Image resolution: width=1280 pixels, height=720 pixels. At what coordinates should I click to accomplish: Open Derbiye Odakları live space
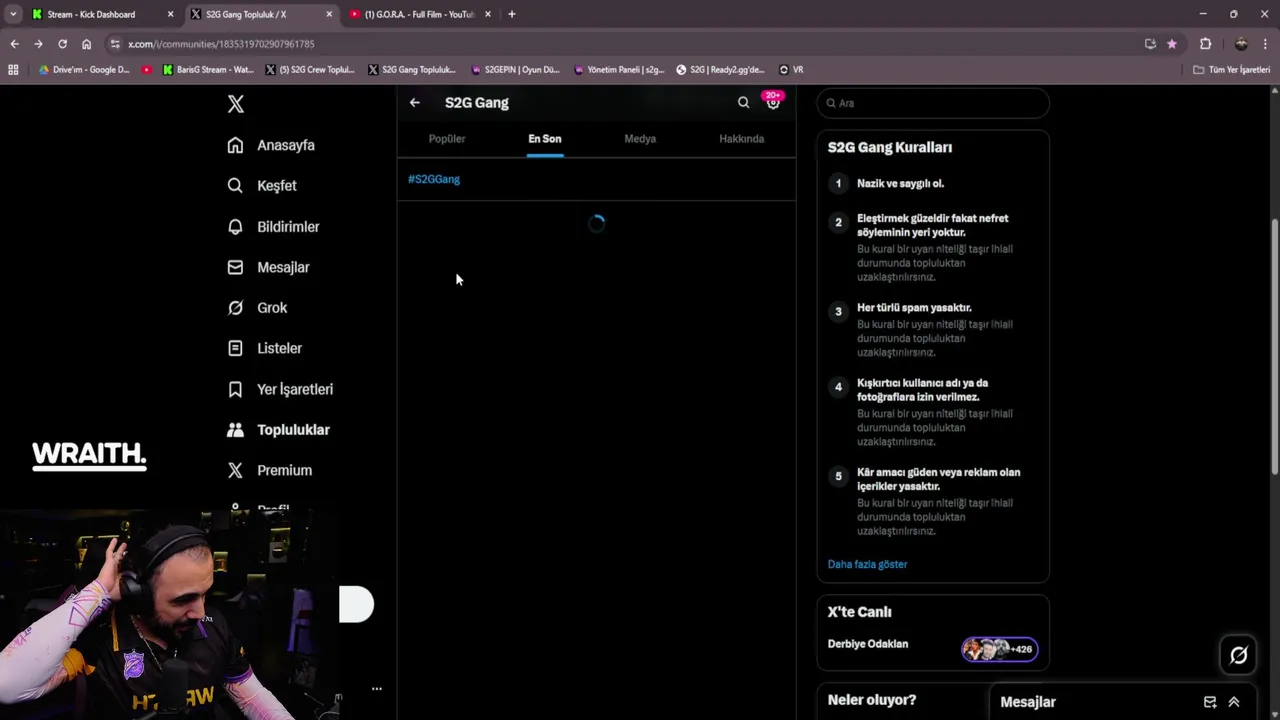[x=868, y=644]
